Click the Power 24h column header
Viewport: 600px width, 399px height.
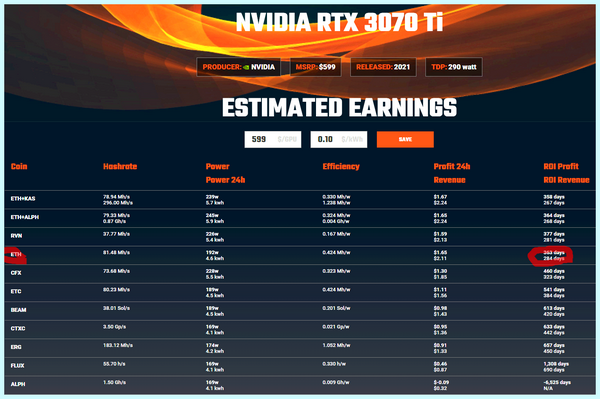pyautogui.click(x=225, y=180)
